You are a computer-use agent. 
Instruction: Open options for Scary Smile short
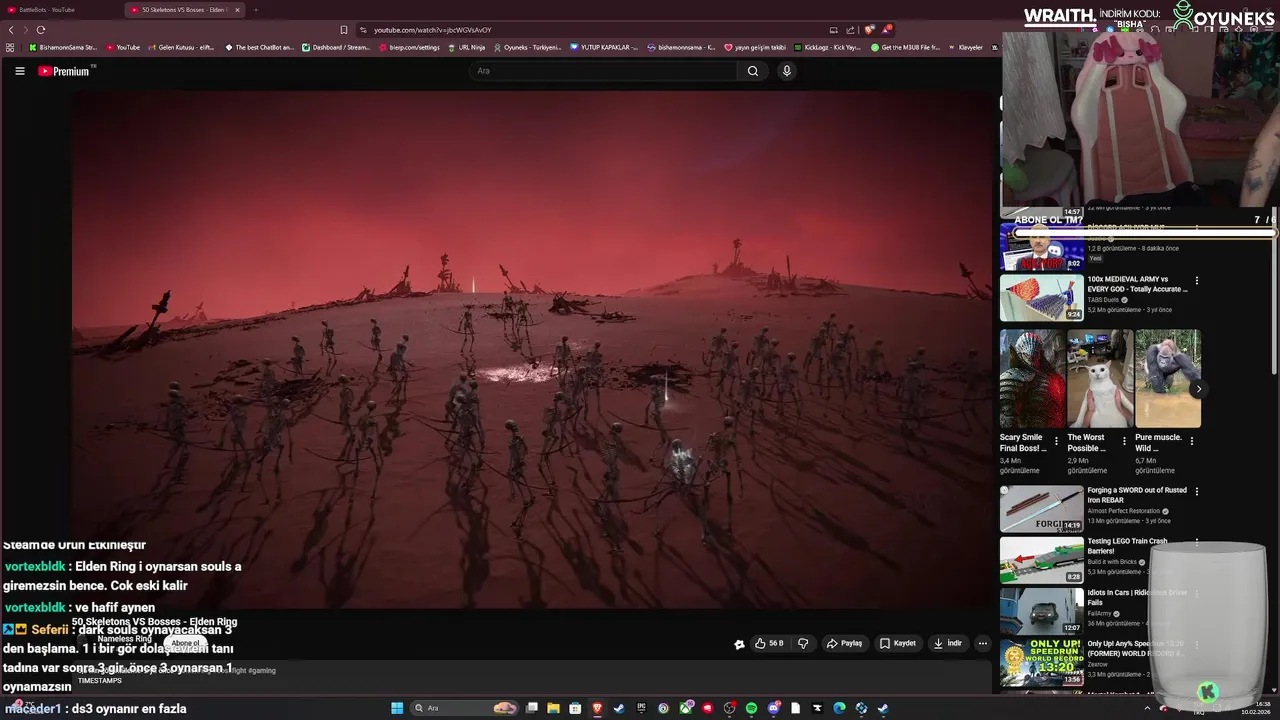click(x=1056, y=441)
